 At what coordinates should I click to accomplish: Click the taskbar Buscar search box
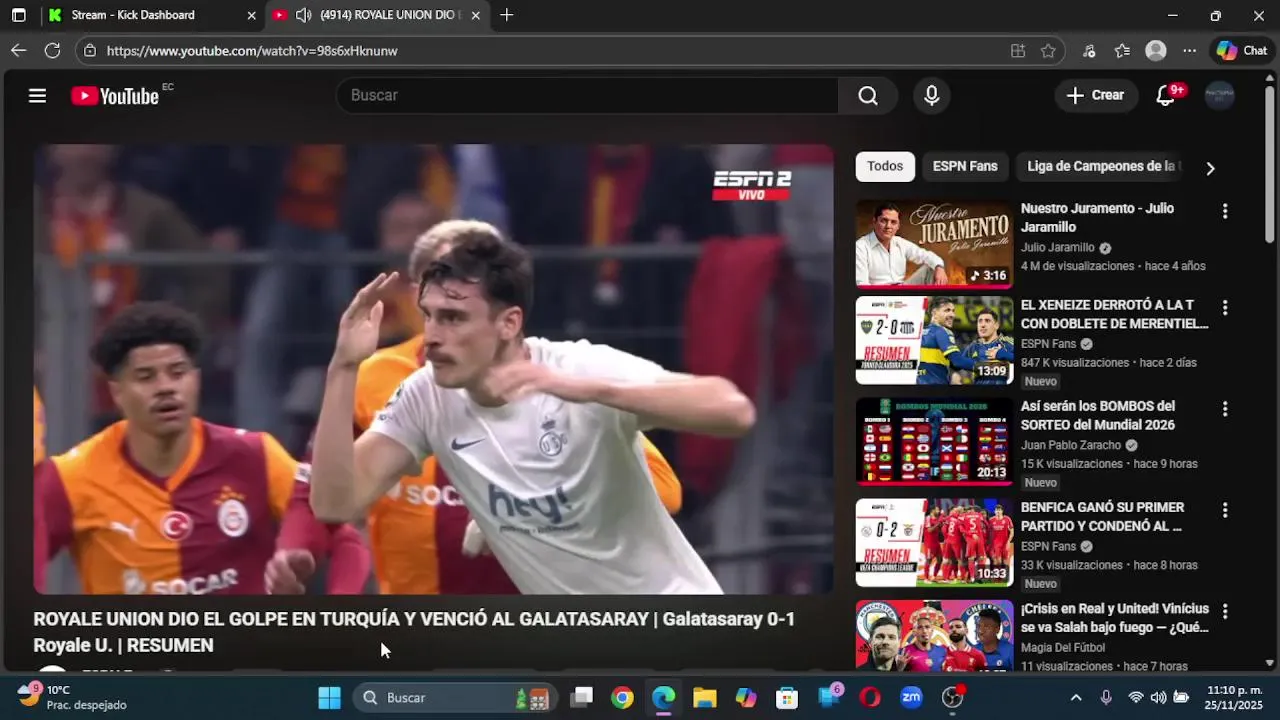point(454,697)
